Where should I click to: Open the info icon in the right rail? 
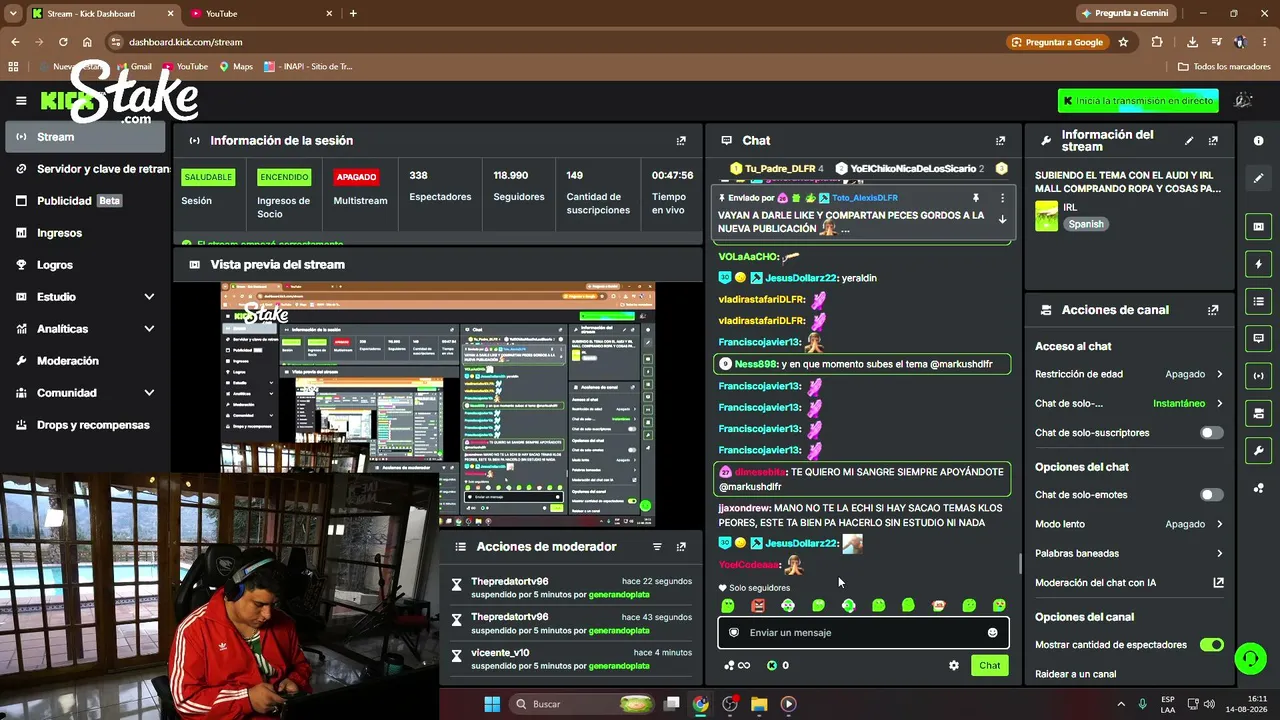pyautogui.click(x=1258, y=141)
